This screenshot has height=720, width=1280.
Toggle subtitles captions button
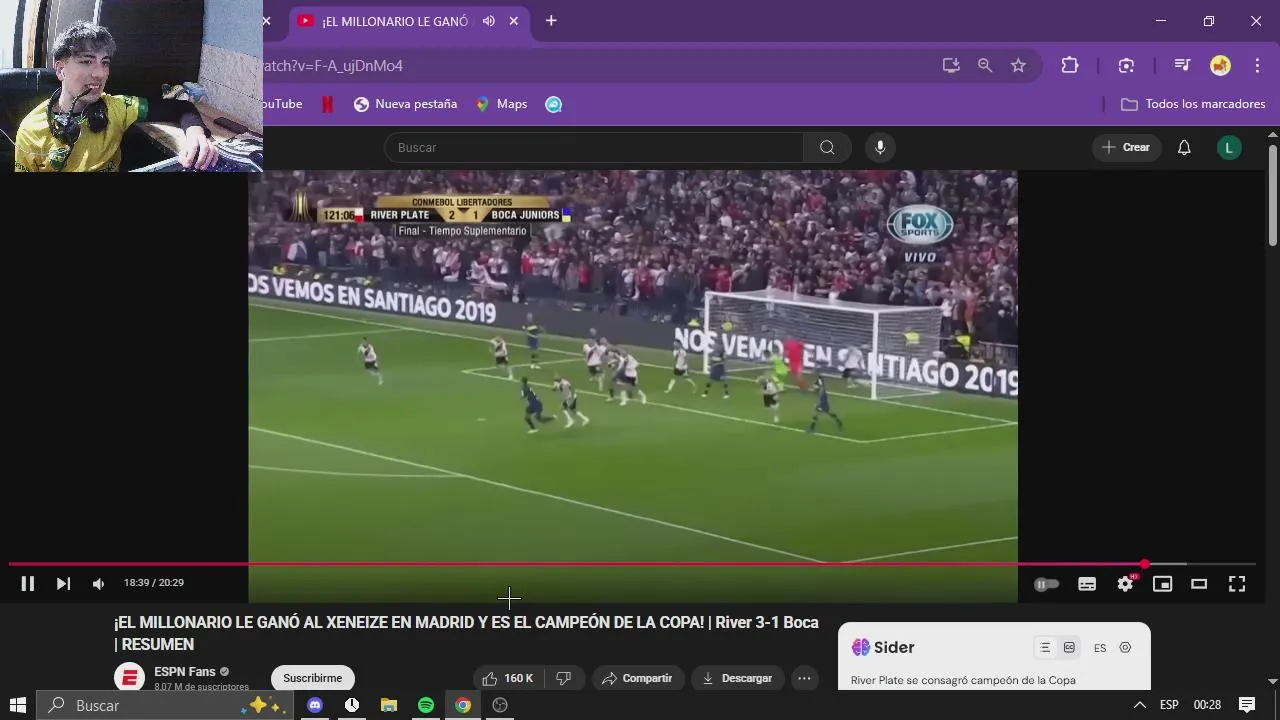pos(1087,584)
